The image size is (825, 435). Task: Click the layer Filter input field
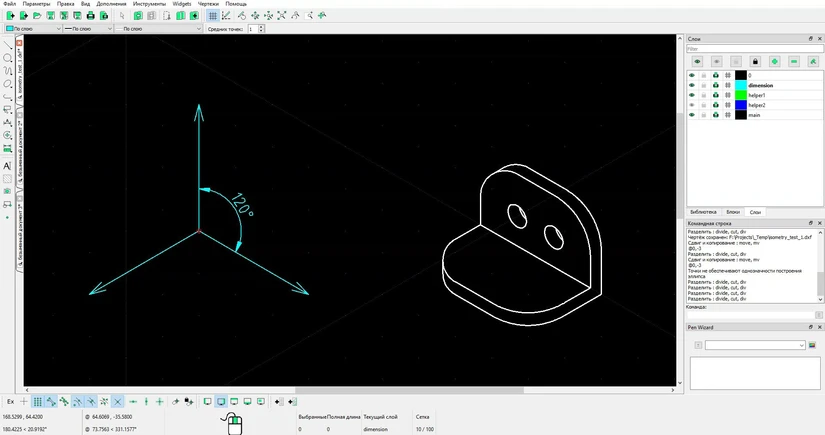tap(754, 49)
